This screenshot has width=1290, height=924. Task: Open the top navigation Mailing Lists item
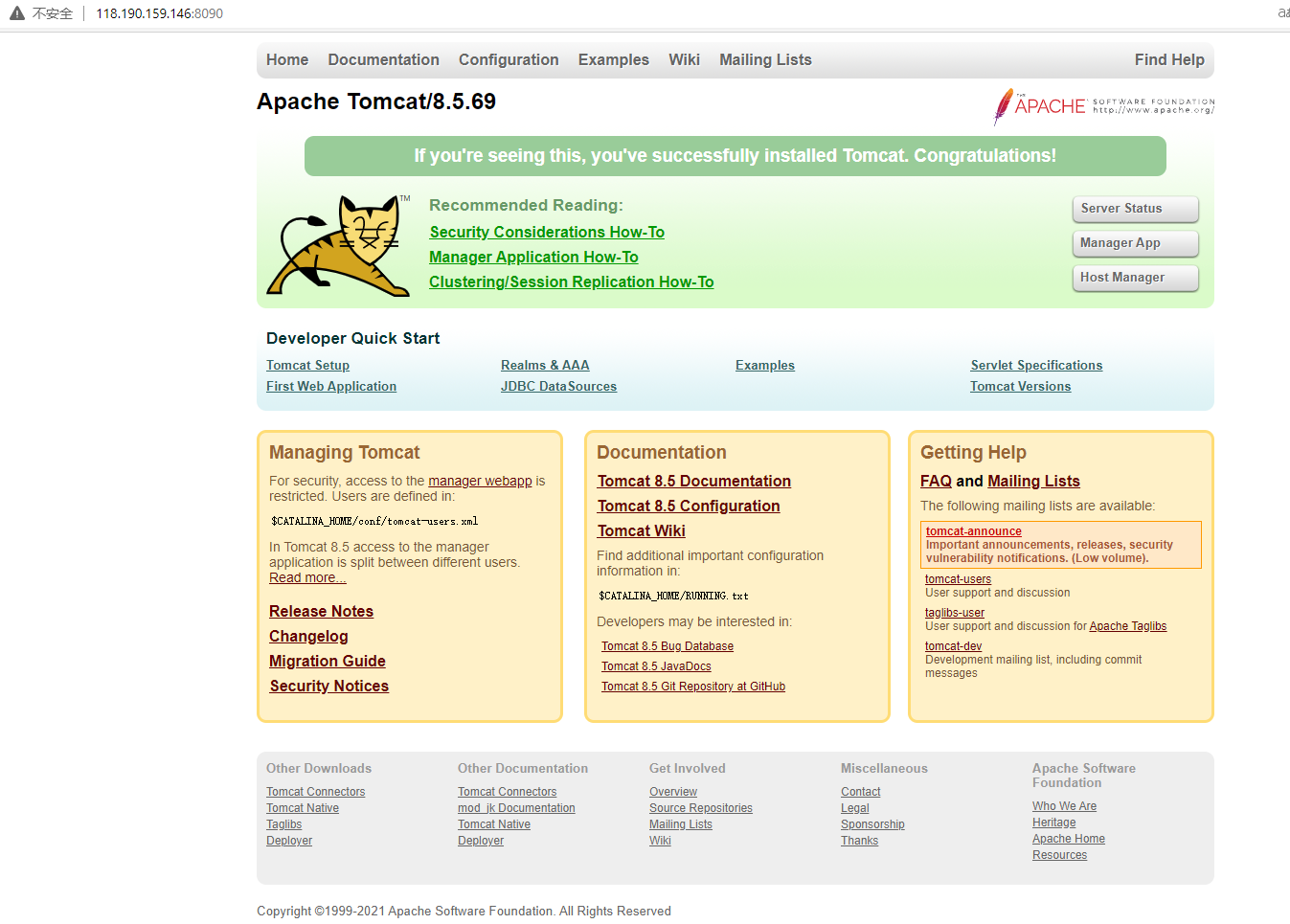point(765,59)
